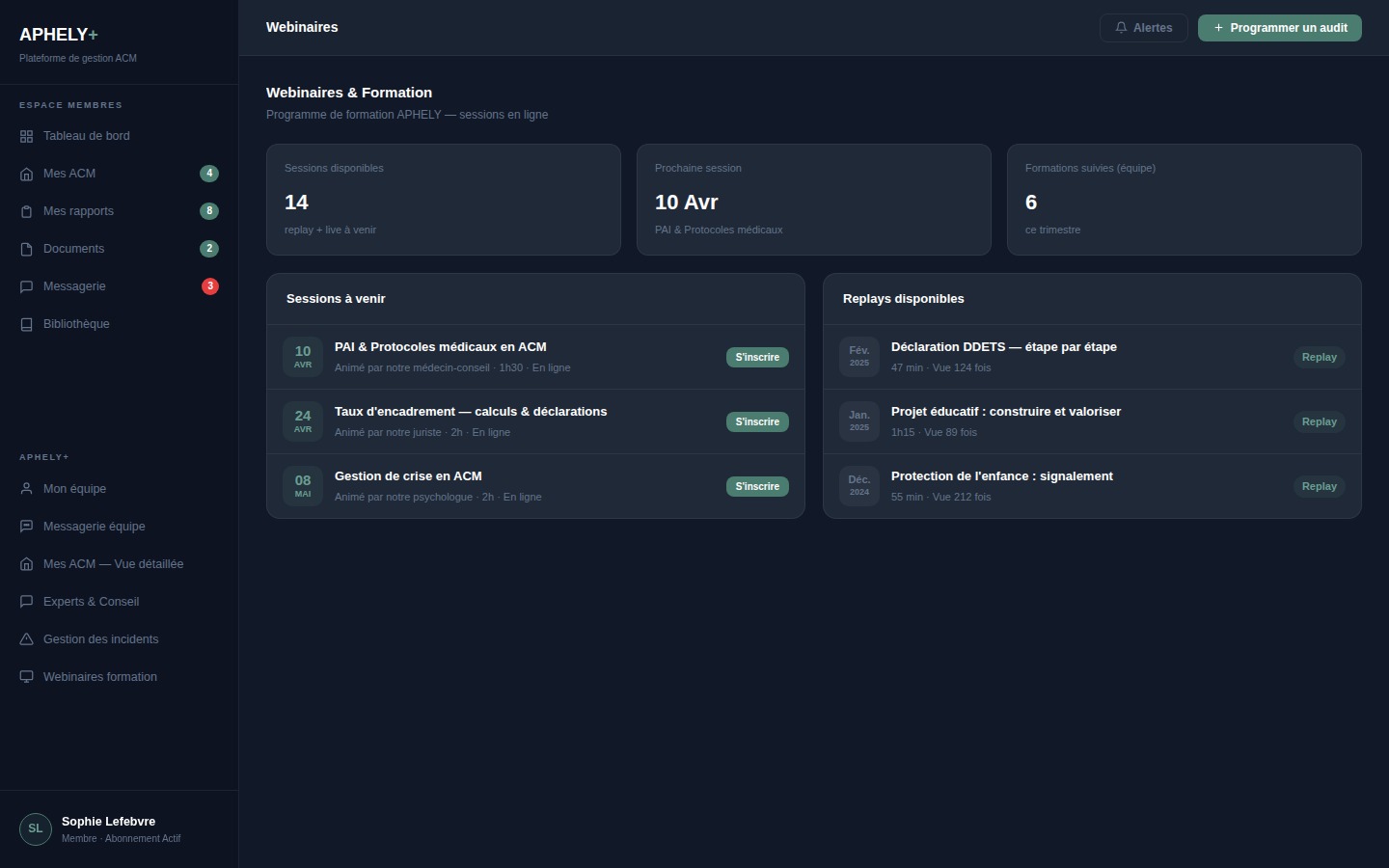Click the Webinaires formation monitor icon

26,677
